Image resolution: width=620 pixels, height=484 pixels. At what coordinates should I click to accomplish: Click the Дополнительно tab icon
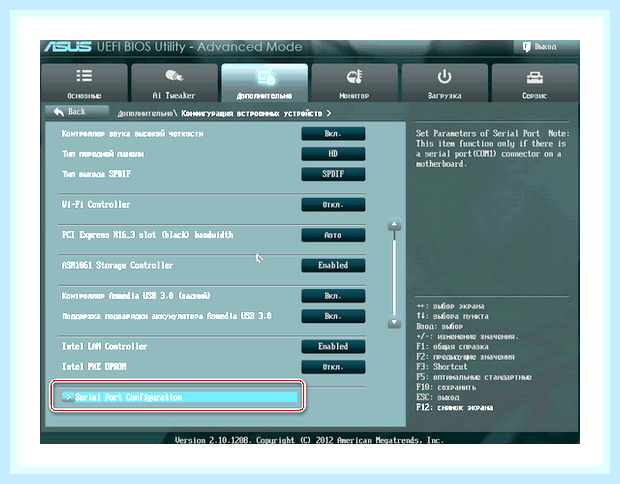[x=265, y=77]
